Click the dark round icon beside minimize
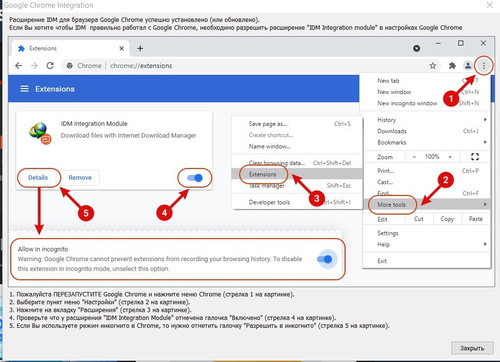This screenshot has height=362, width=500. pos(416,48)
